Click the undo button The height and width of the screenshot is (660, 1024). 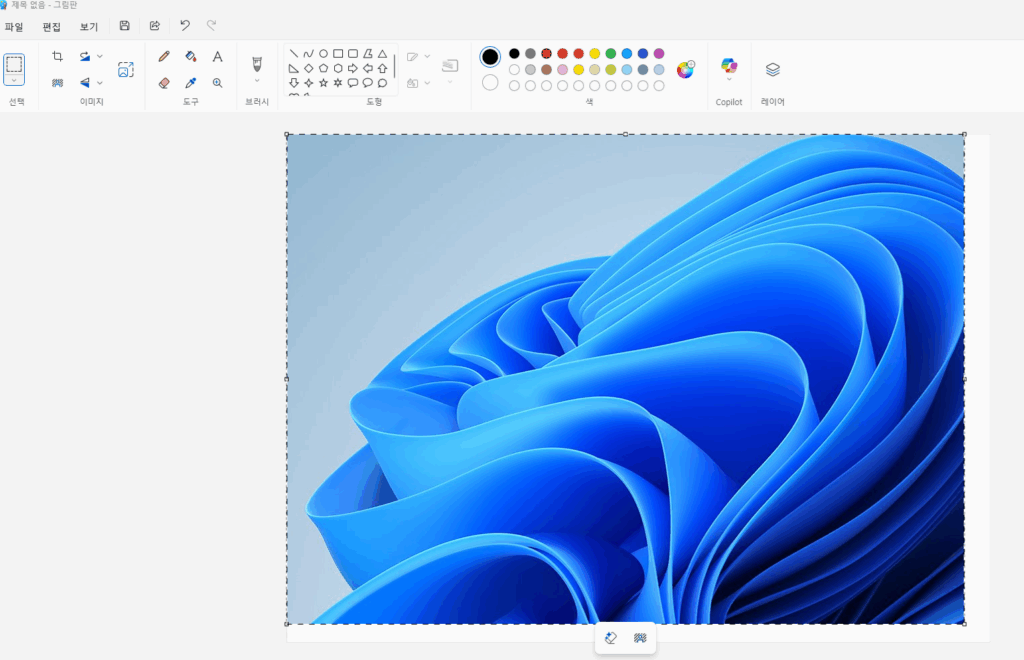click(x=185, y=26)
